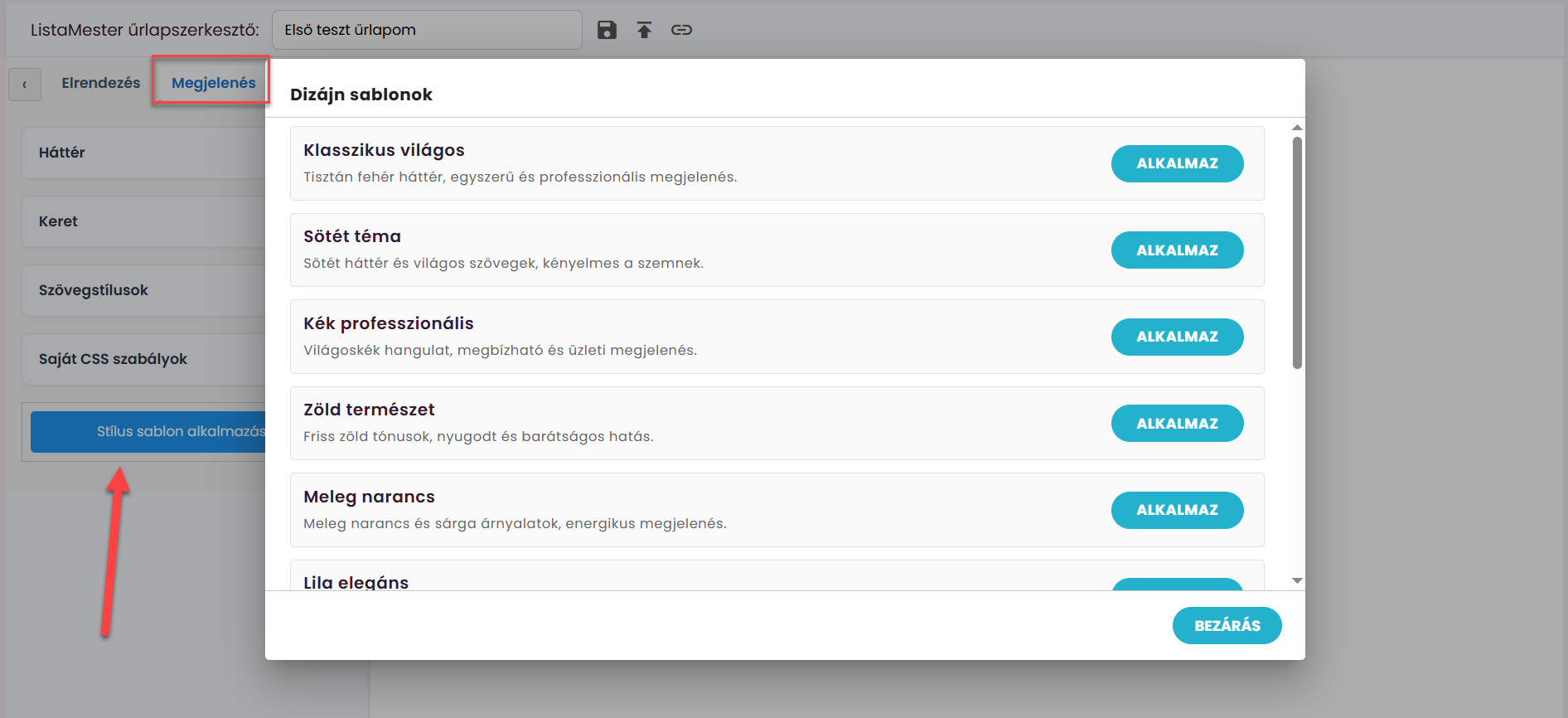Click the save floppy disk icon

[607, 30]
